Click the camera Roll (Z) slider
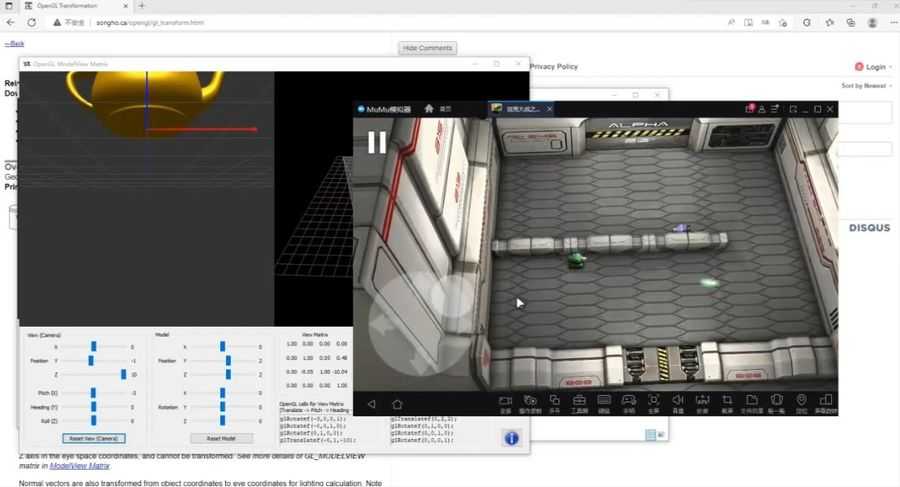Screen dimensions: 900x487 pyautogui.click(x=94, y=420)
